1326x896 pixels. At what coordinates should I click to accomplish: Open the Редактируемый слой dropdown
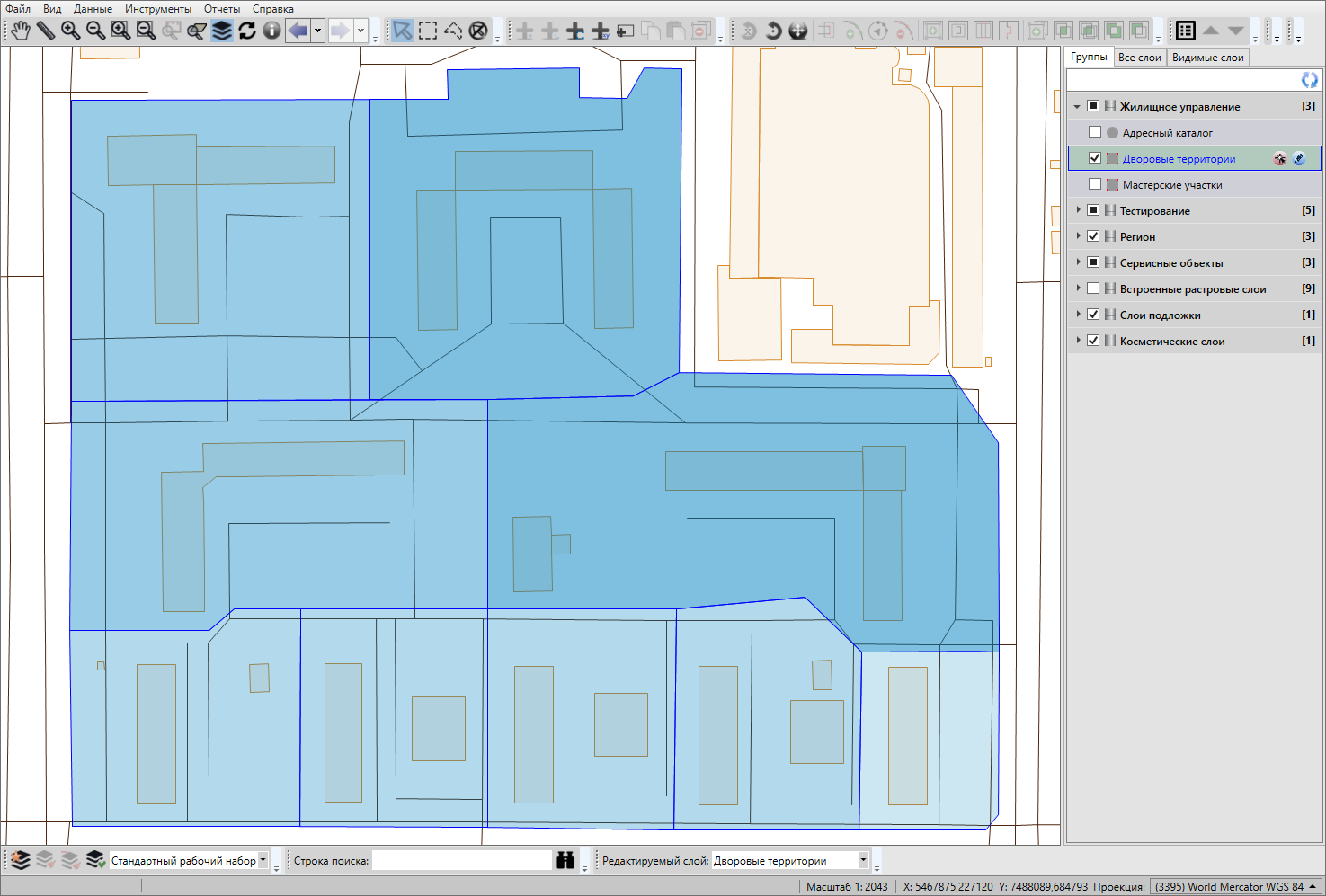tap(863, 860)
